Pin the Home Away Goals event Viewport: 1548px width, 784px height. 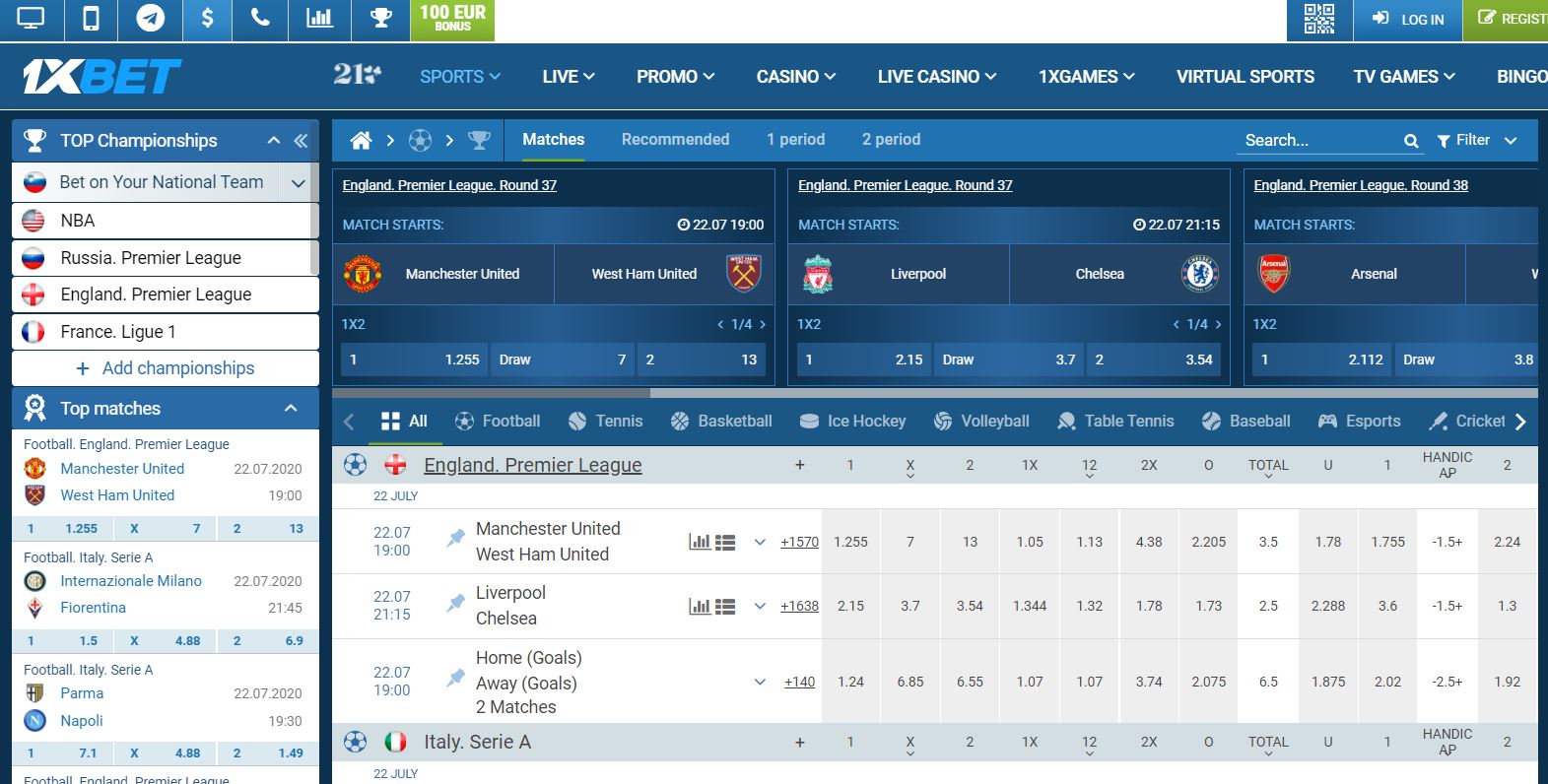[454, 679]
